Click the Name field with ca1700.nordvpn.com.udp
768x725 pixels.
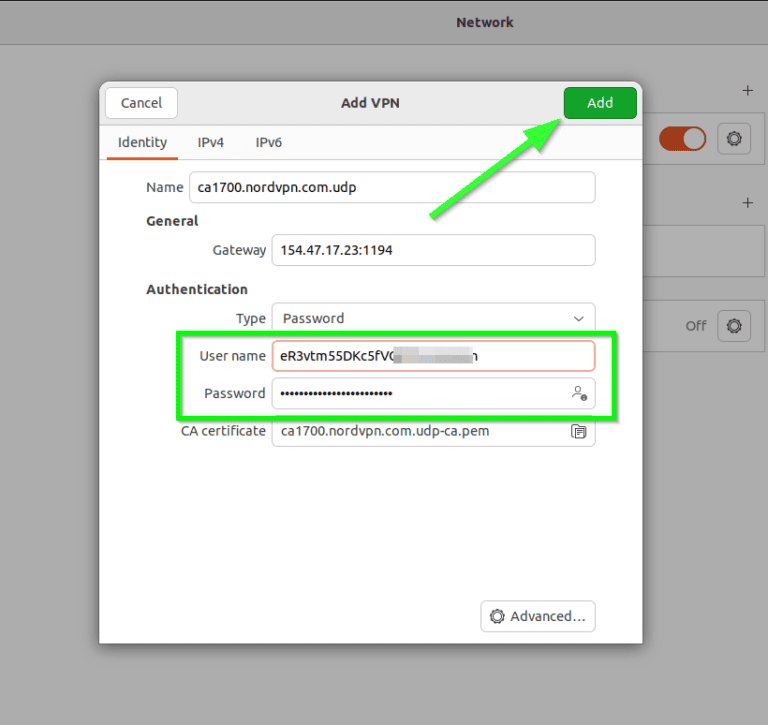point(432,187)
